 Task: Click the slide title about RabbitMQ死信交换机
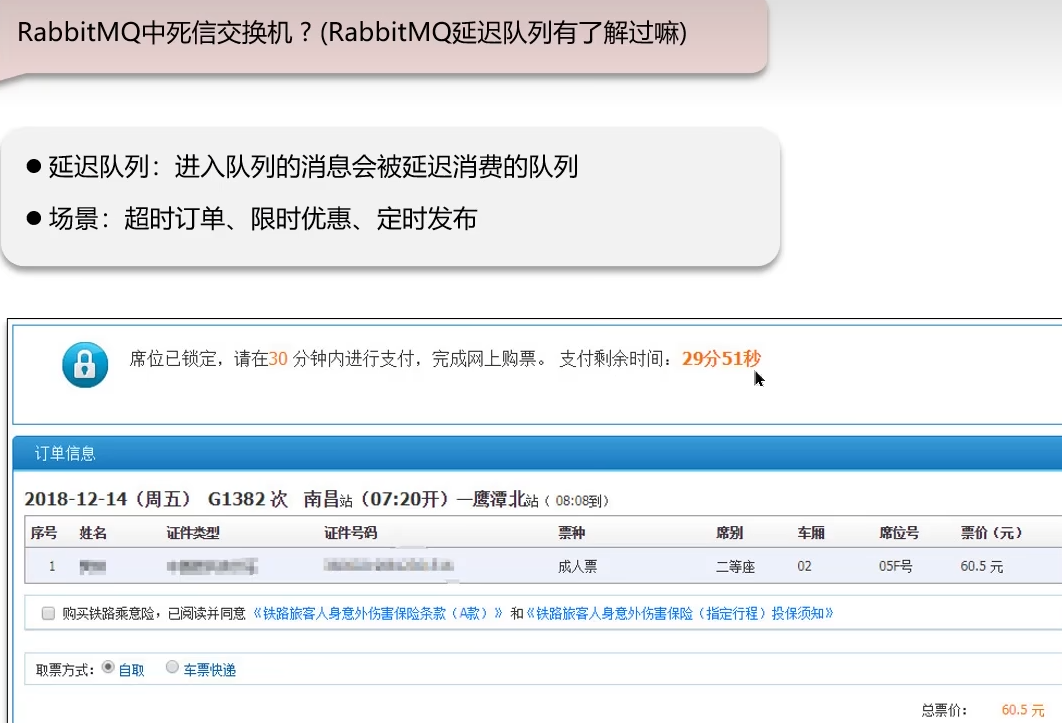click(352, 32)
